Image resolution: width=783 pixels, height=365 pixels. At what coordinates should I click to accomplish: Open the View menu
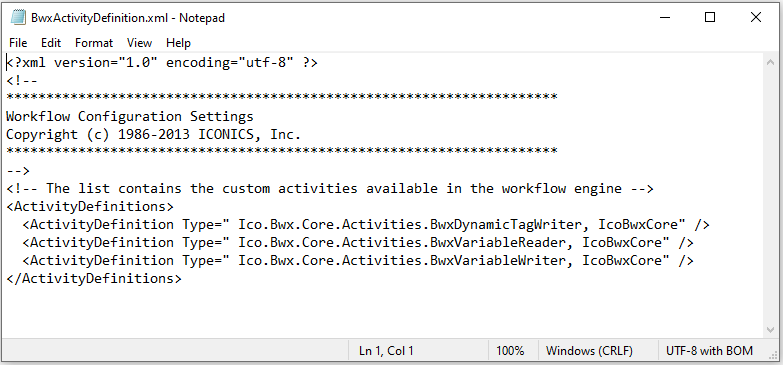tap(139, 43)
